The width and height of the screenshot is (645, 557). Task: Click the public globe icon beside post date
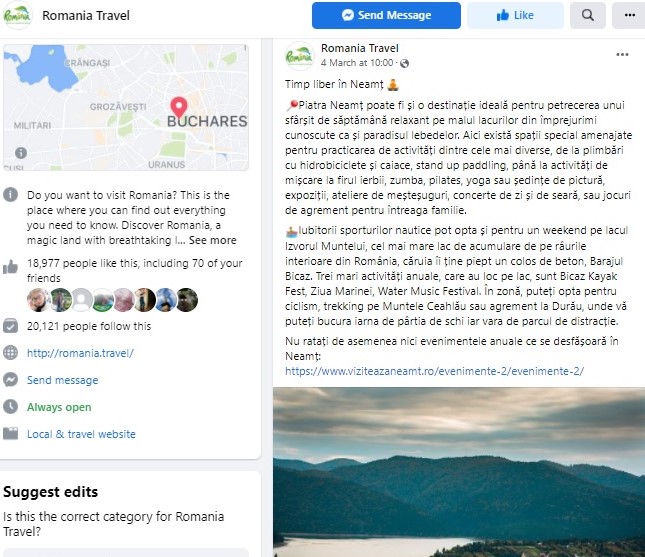point(404,63)
